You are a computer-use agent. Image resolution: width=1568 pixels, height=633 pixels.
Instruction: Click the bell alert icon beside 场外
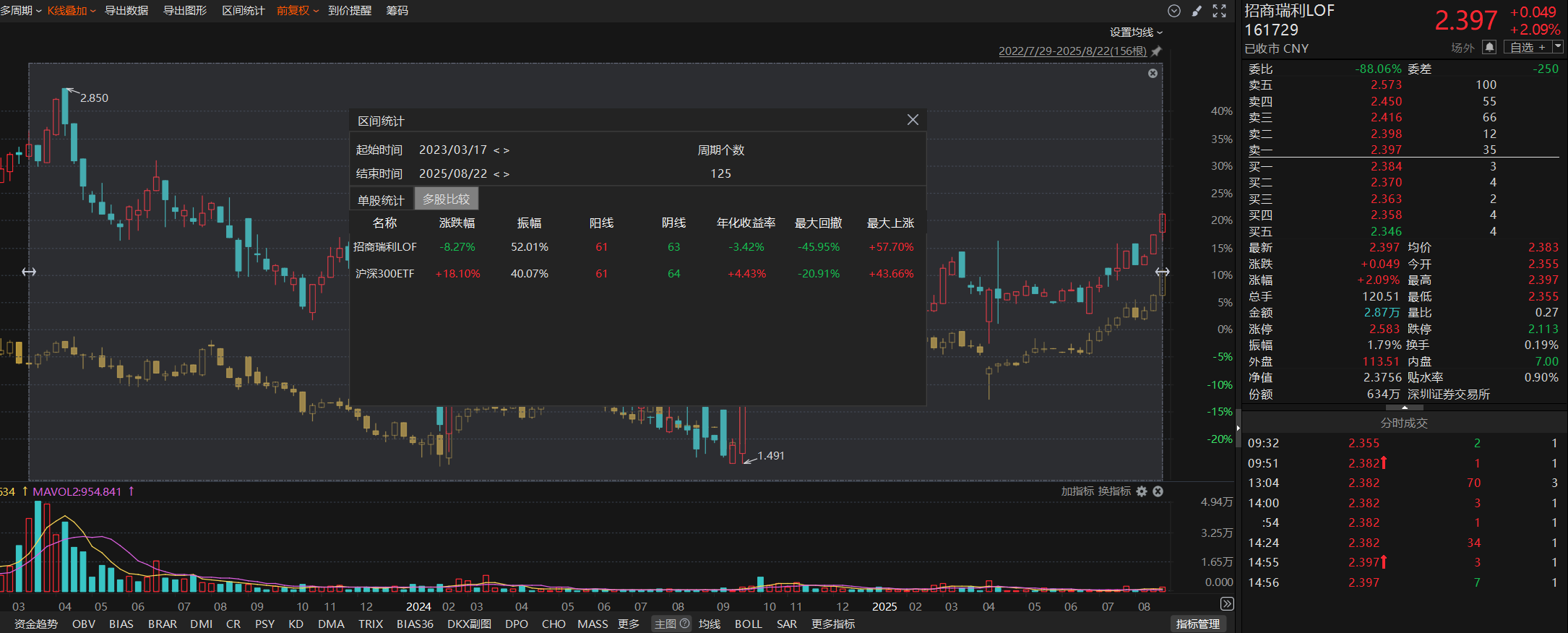pyautogui.click(x=1489, y=47)
